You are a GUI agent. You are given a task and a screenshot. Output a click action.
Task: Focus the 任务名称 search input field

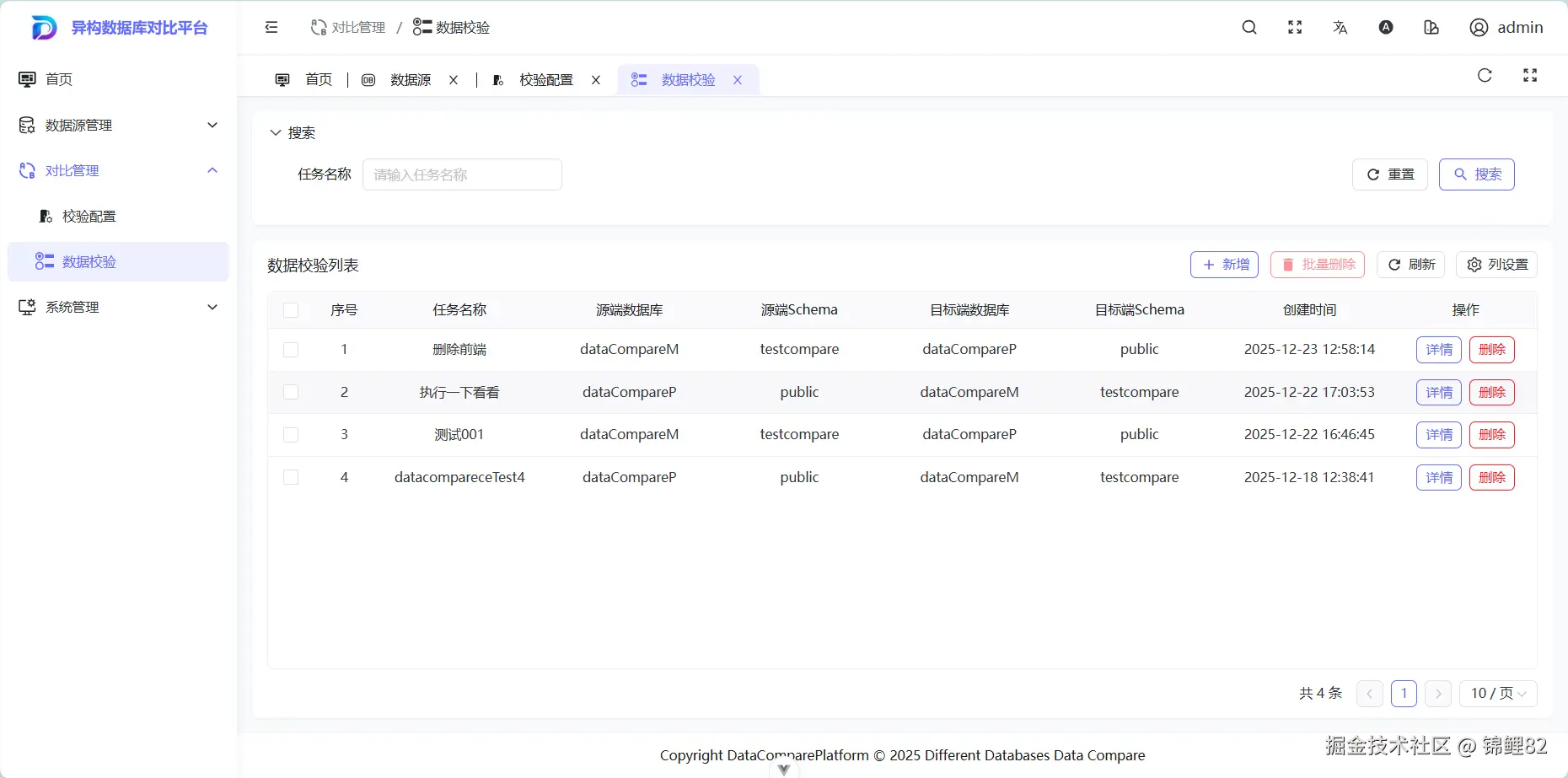(x=462, y=174)
